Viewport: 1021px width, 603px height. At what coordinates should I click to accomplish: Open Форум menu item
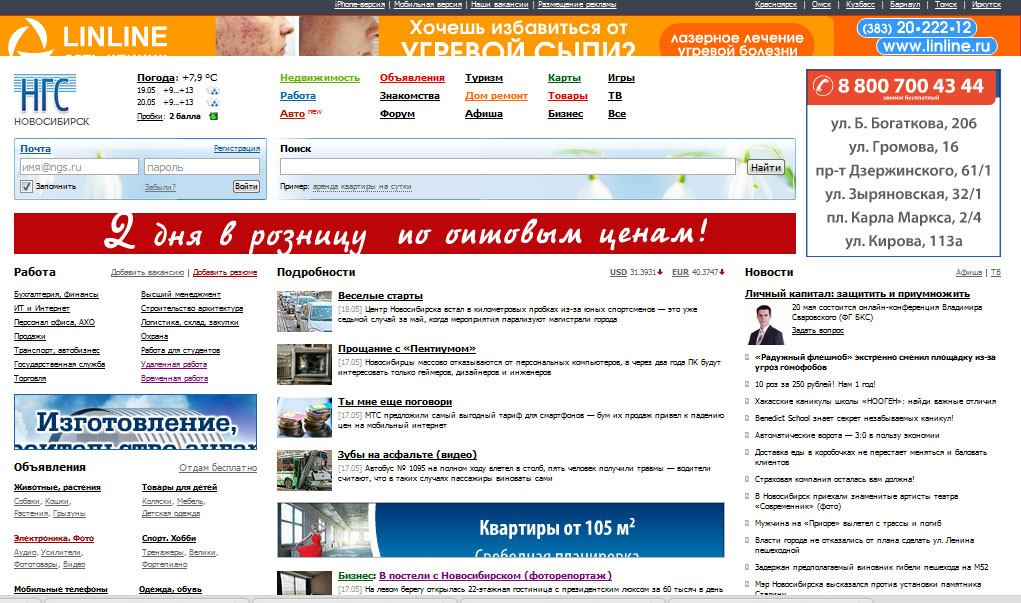click(397, 113)
